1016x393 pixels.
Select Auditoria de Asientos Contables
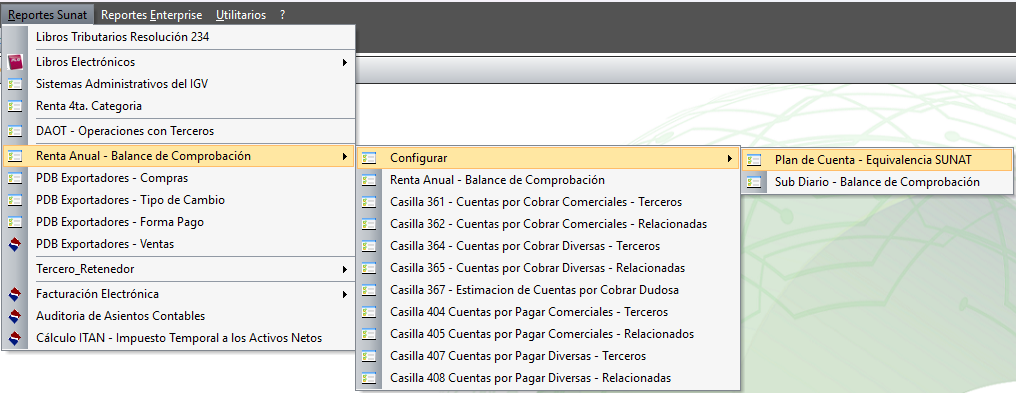[179, 316]
